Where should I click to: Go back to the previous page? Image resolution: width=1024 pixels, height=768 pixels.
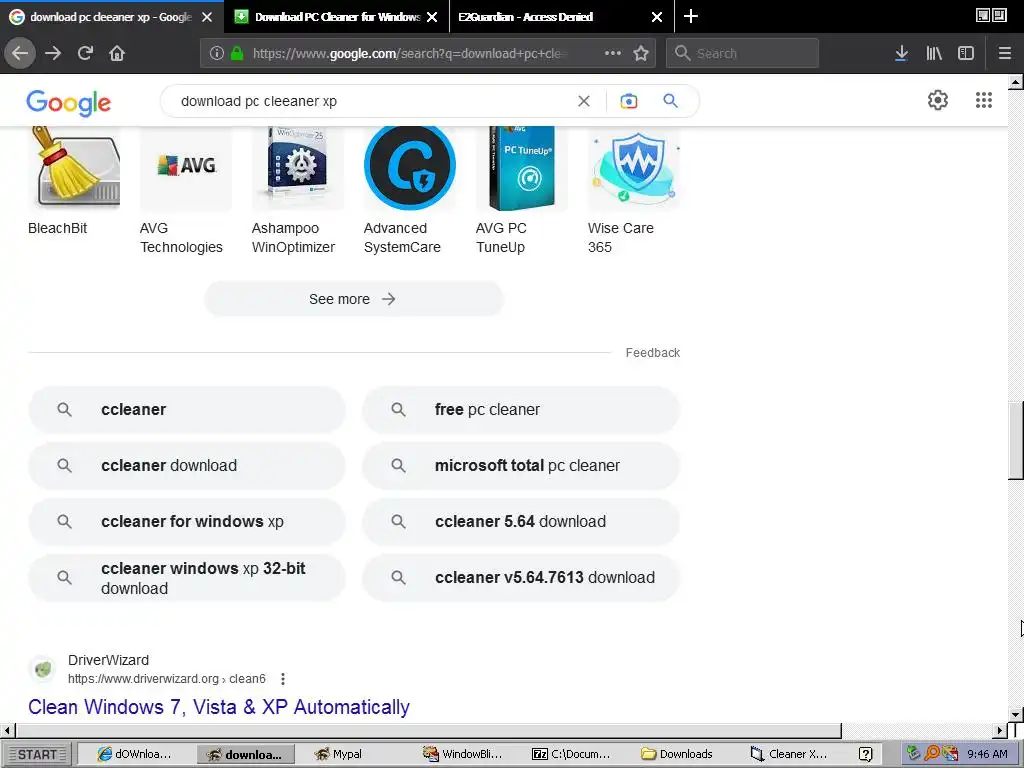pos(20,54)
